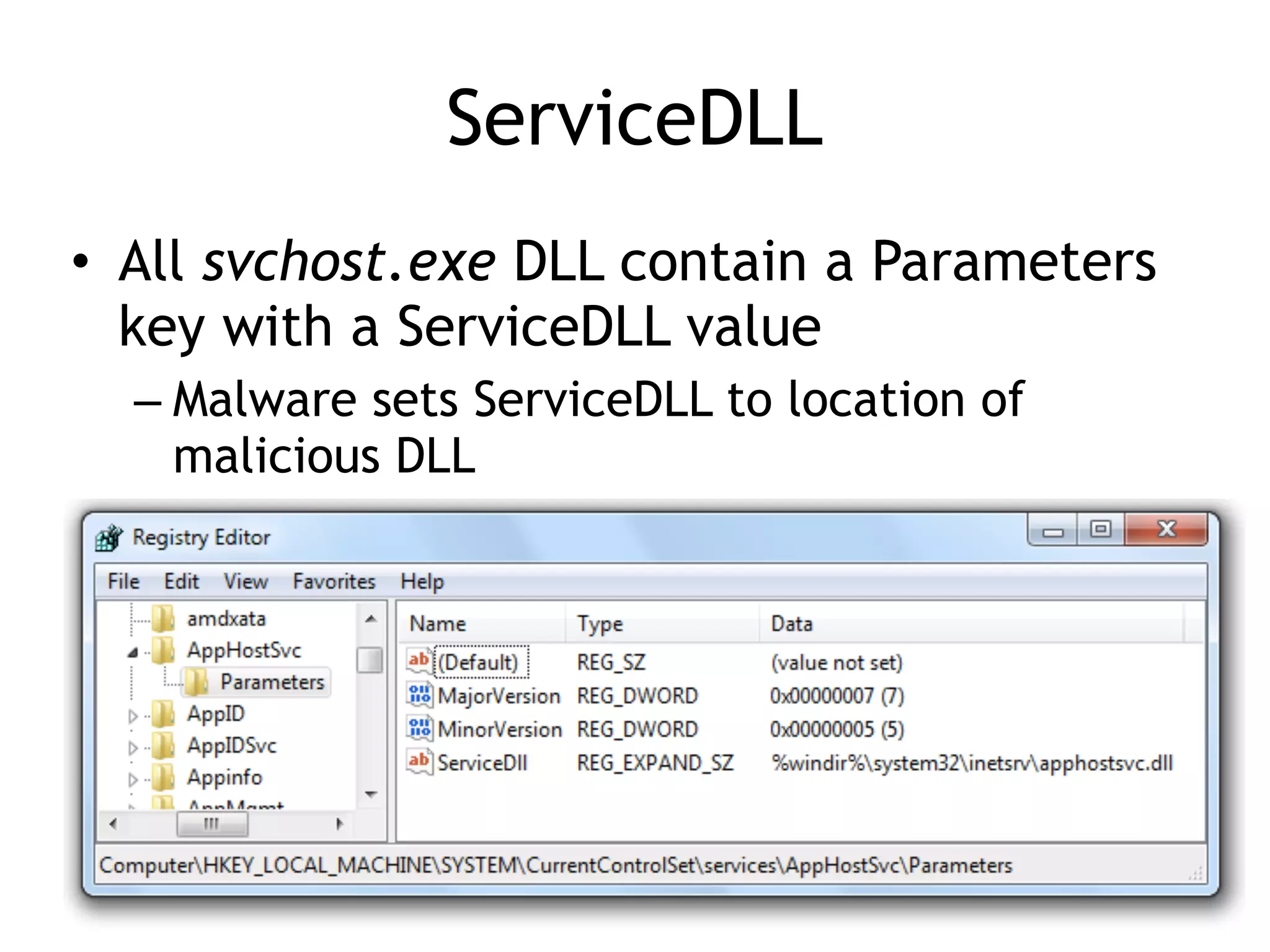Open the View menu
This screenshot has width=1270, height=952.
click(246, 581)
